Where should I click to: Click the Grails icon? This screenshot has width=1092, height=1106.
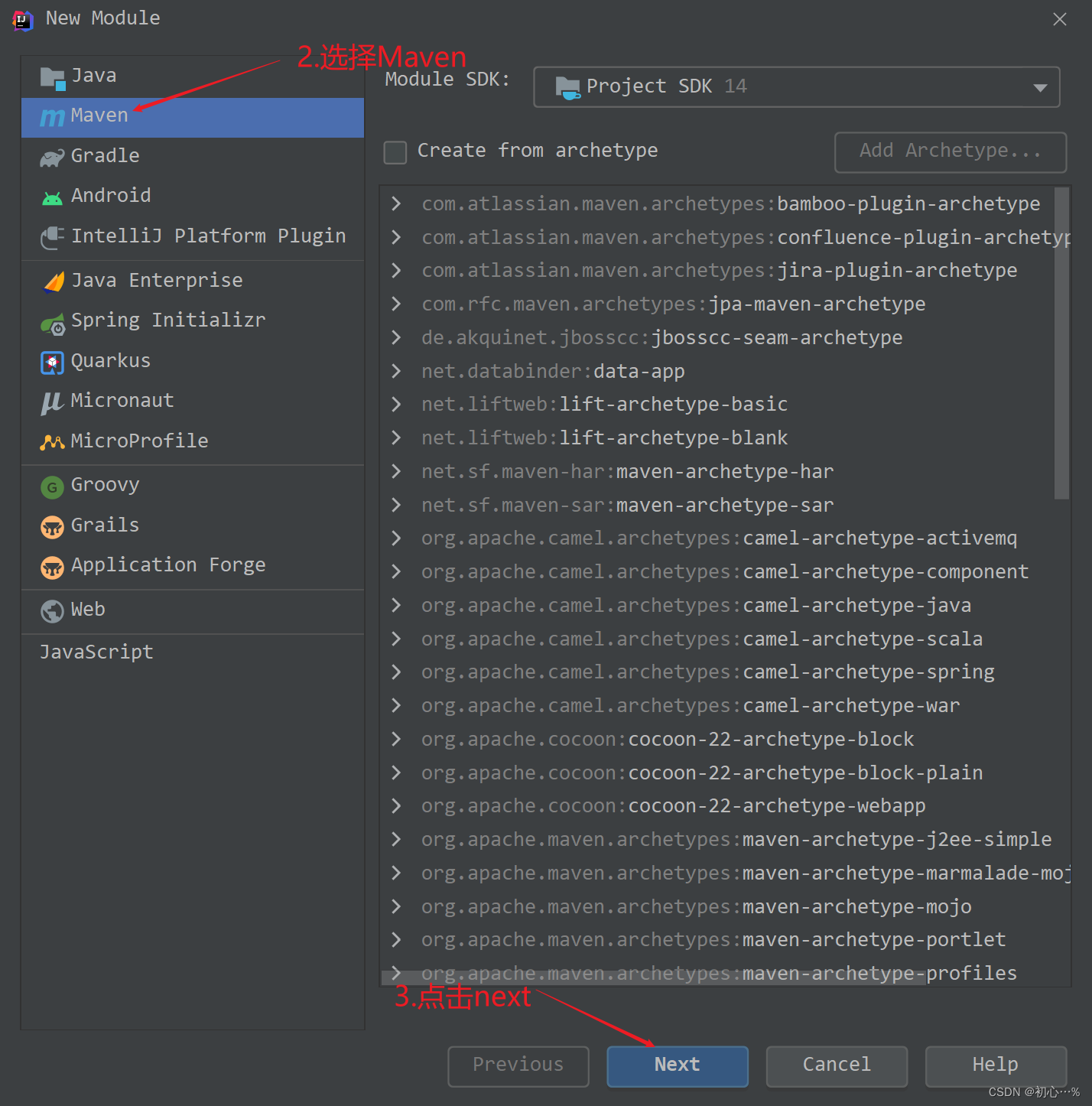click(x=52, y=527)
